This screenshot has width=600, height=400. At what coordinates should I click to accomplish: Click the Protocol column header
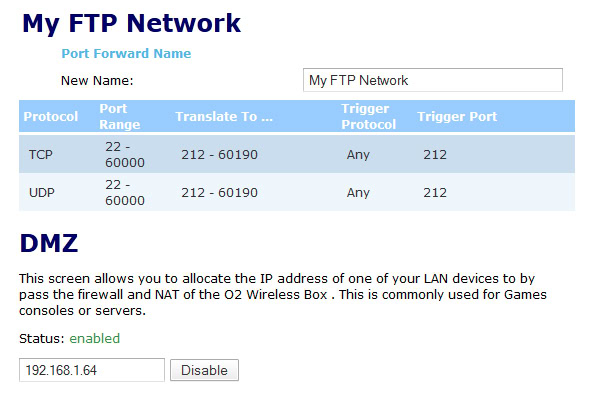50,117
